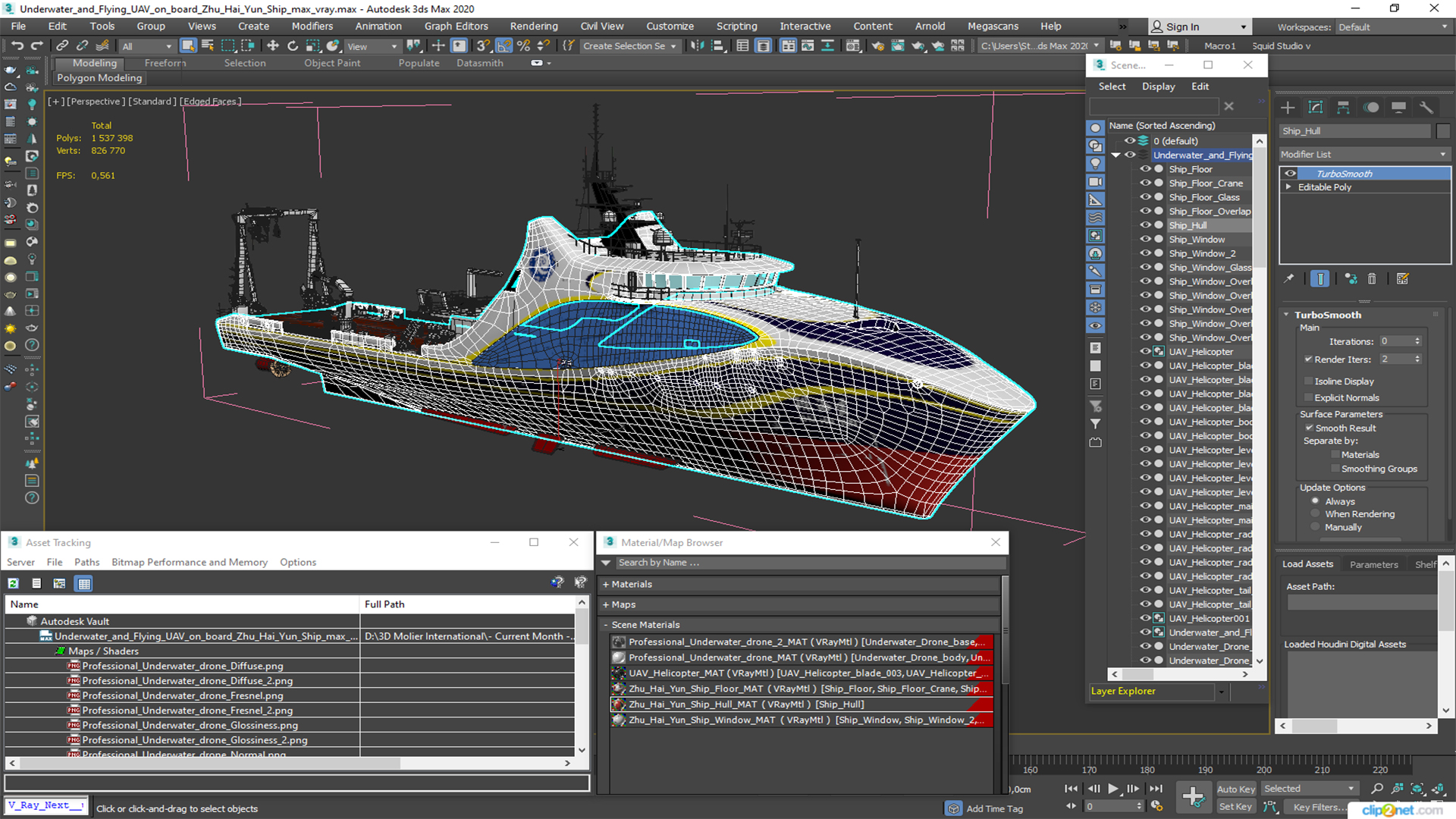
Task: Click the Sign In button
Action: [x=1199, y=27]
